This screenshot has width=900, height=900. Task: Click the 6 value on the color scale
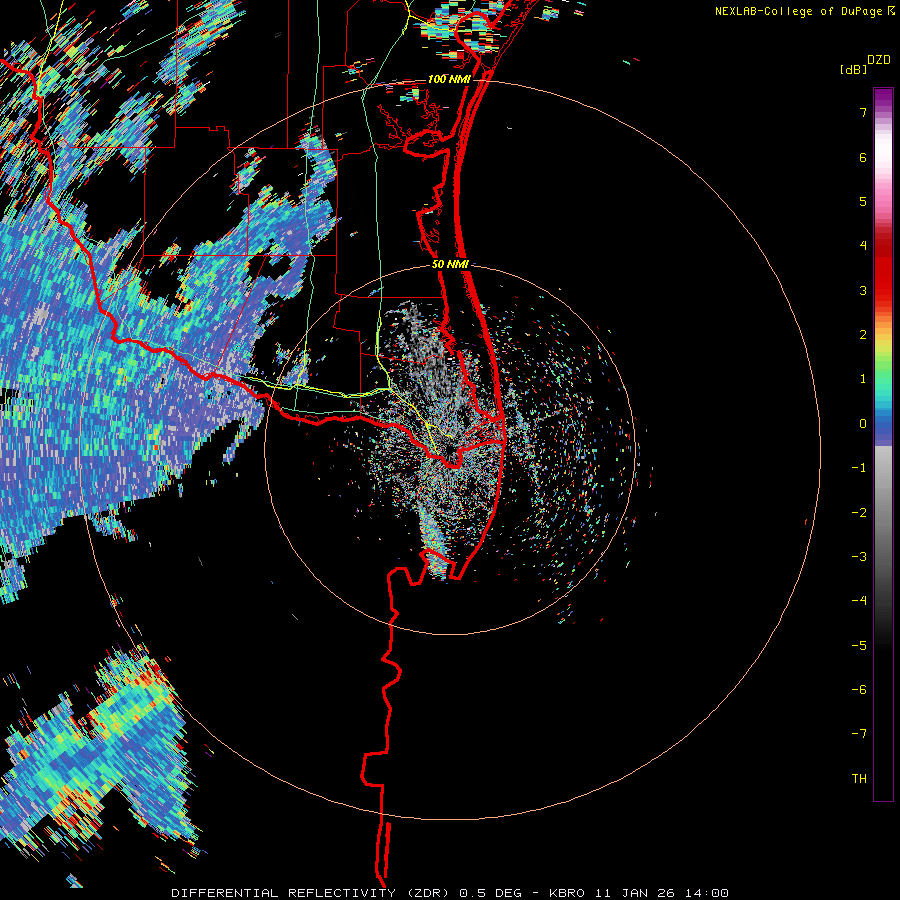click(863, 157)
